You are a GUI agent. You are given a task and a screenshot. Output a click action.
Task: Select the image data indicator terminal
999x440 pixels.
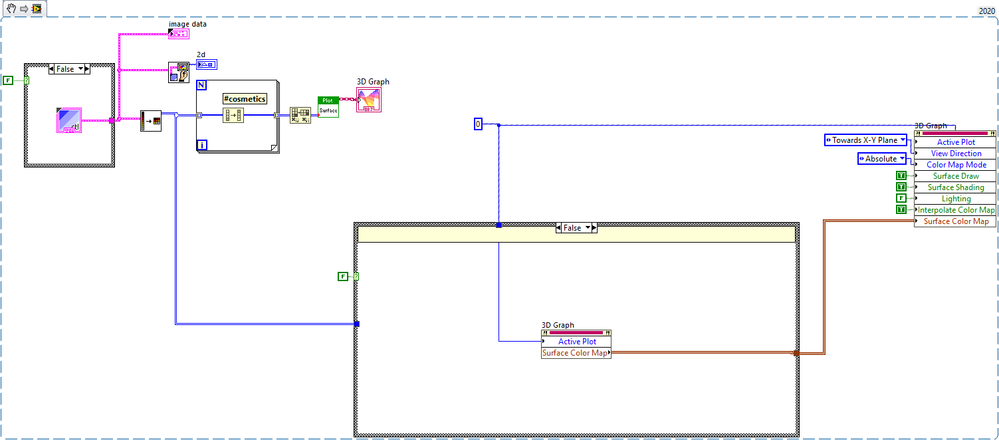[179, 34]
